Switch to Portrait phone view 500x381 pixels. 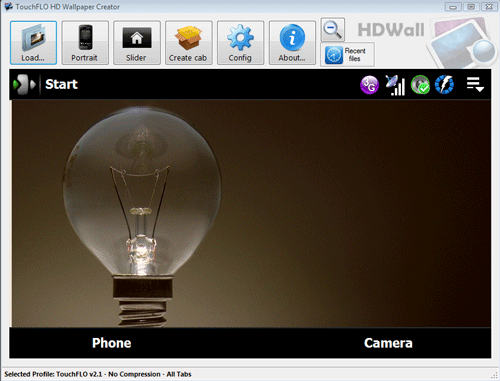(85, 43)
